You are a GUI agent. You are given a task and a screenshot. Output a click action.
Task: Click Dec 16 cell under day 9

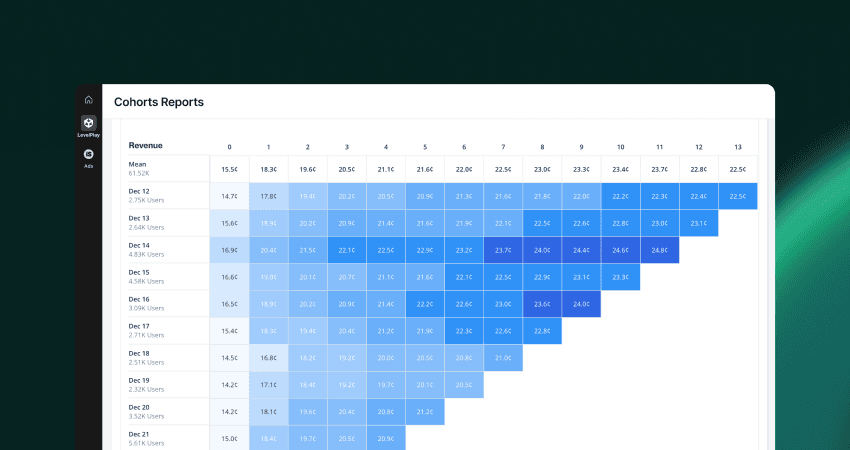(581, 304)
